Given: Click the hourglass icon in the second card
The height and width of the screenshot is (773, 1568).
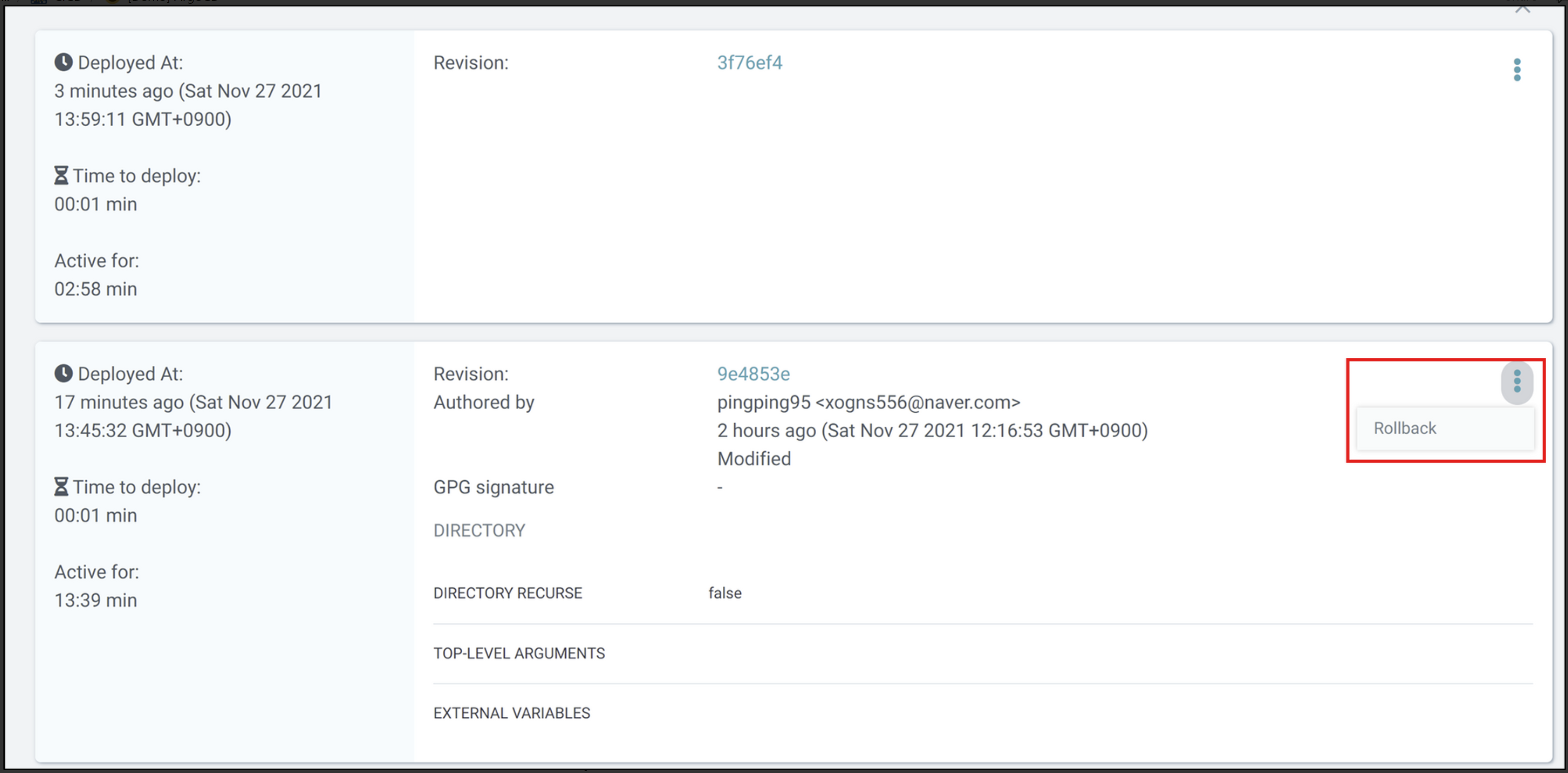Looking at the screenshot, I should click(x=61, y=487).
